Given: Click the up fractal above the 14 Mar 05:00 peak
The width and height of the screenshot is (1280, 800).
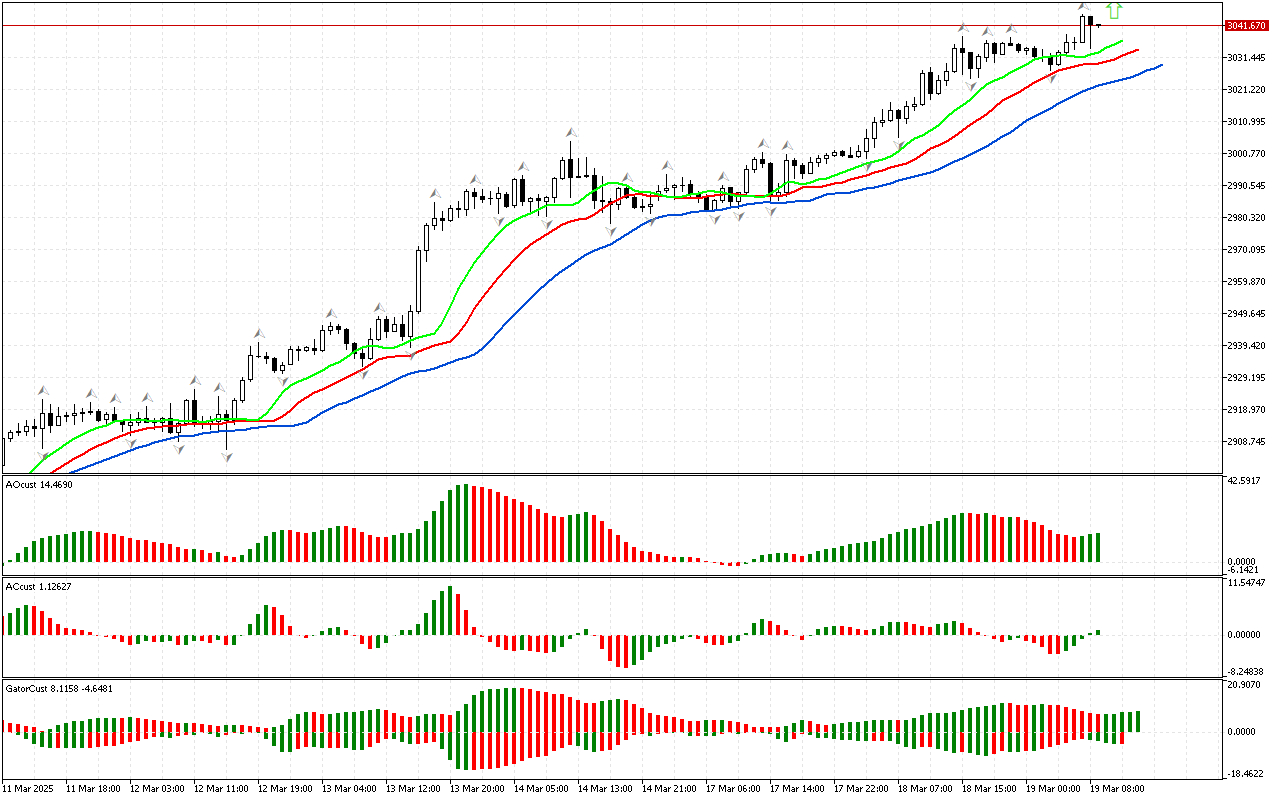Looking at the screenshot, I should click(x=571, y=132).
